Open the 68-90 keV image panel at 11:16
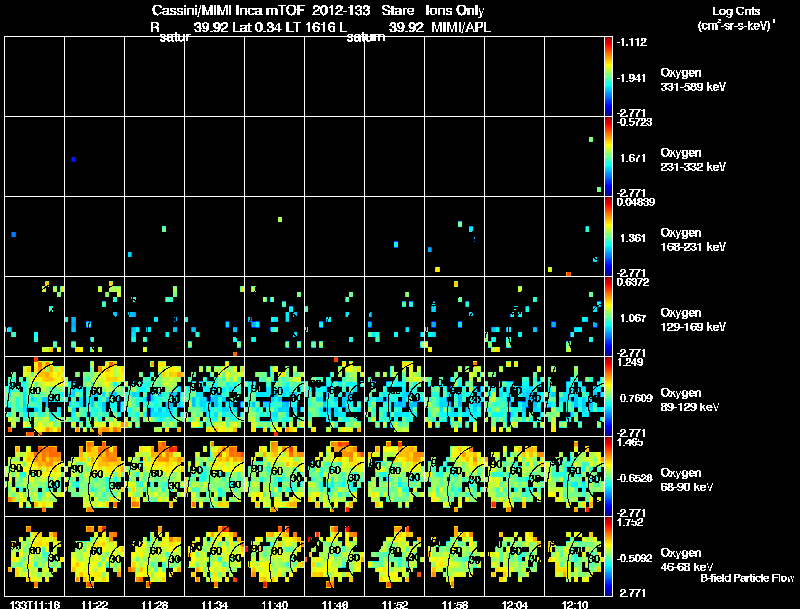This screenshot has width=800, height=609. (35, 476)
